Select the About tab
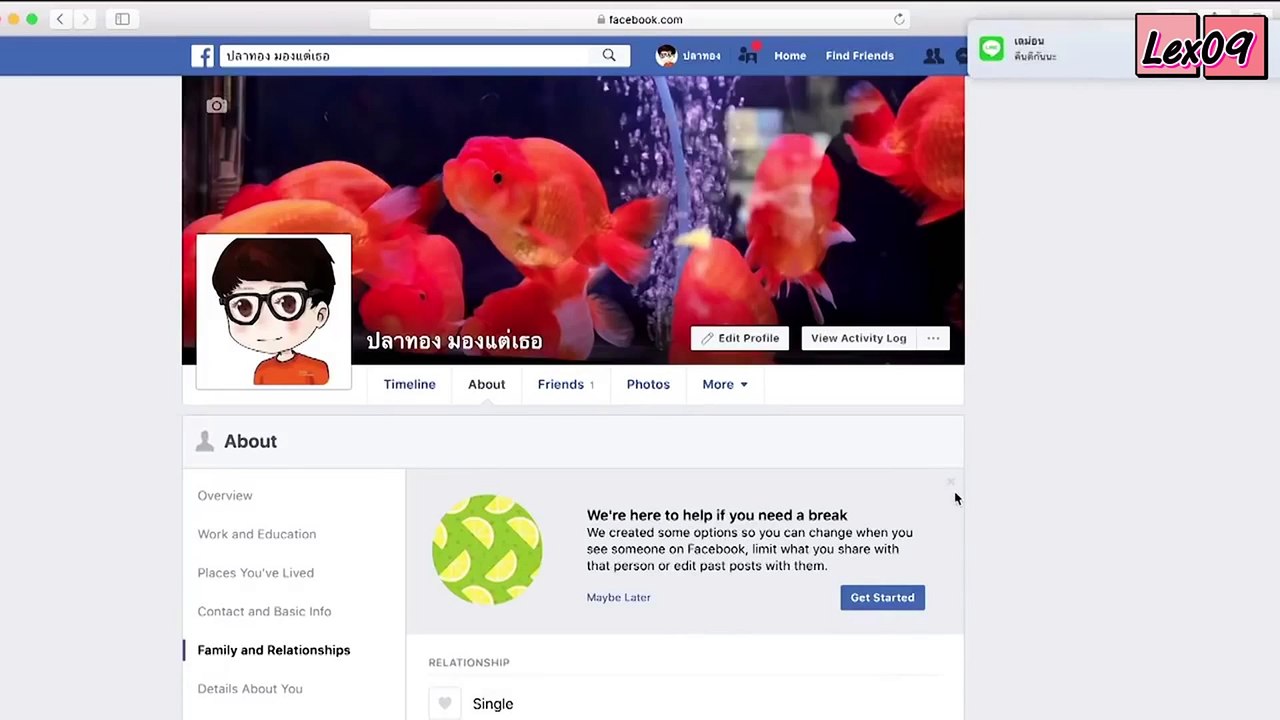 (x=486, y=384)
